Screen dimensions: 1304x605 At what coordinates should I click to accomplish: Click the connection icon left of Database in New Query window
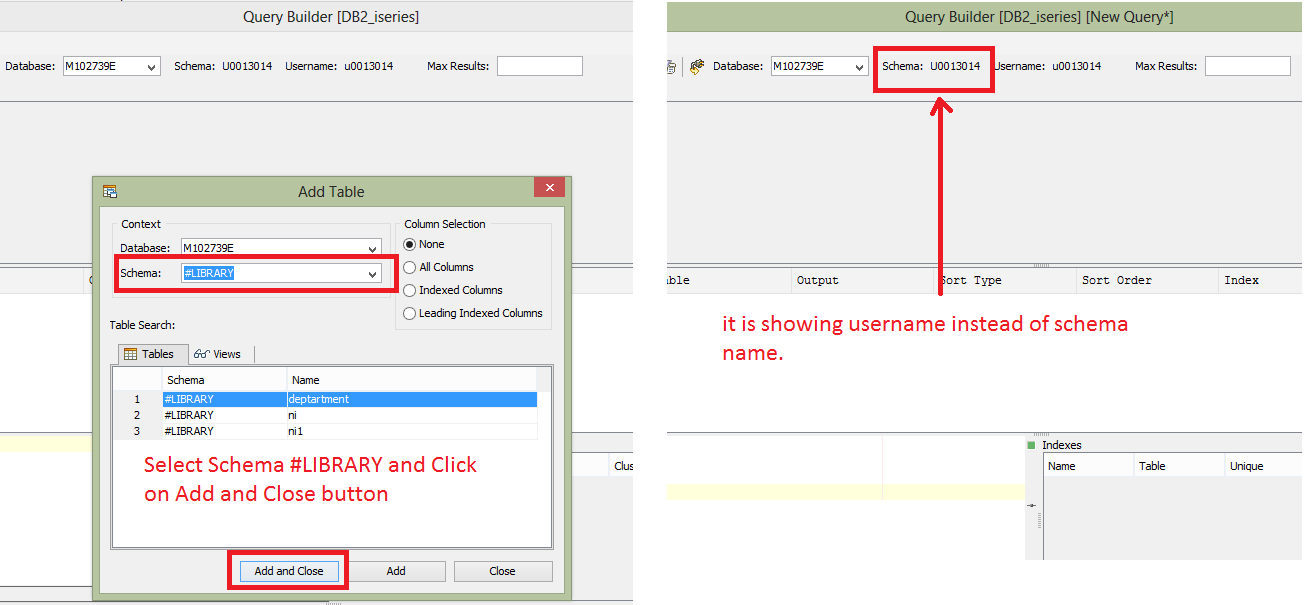697,66
